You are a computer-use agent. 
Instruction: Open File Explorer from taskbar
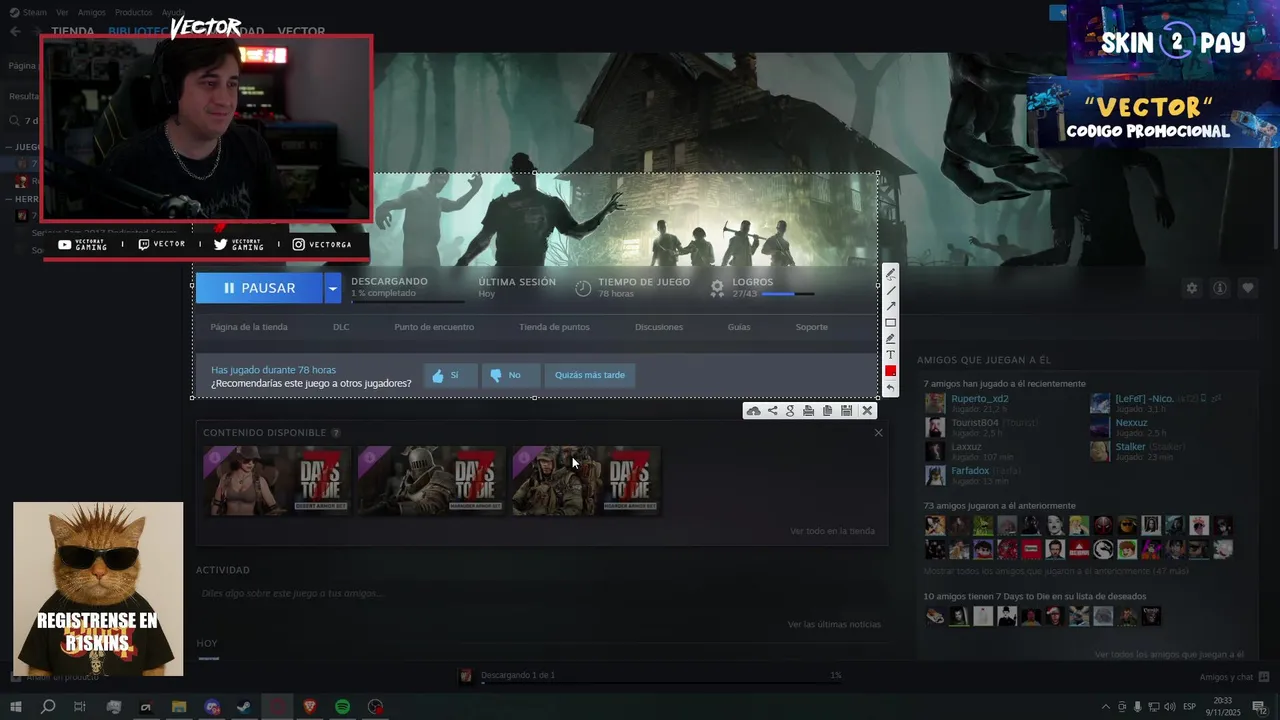(179, 707)
